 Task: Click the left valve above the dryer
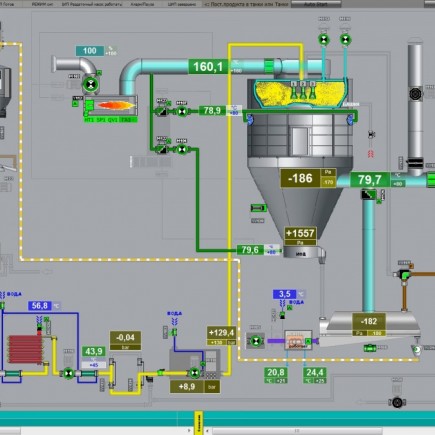[x=324, y=39]
